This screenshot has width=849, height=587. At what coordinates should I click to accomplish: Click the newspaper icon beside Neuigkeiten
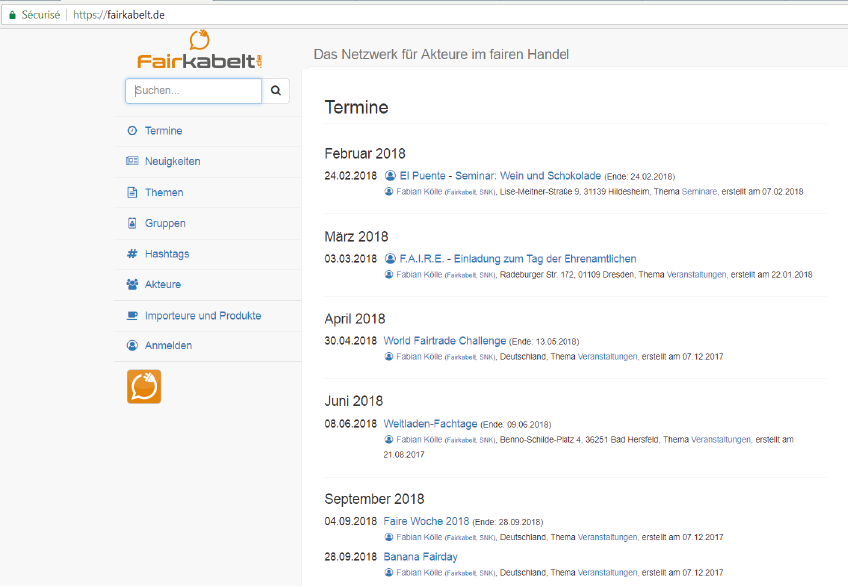(132, 161)
